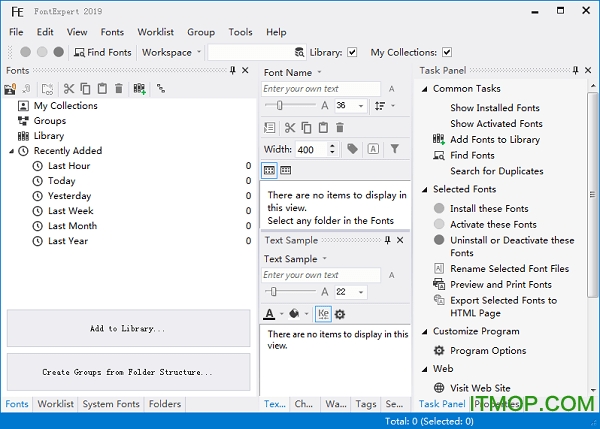Open the Tools menu
Screen dimensions: 600x429
click(x=240, y=32)
